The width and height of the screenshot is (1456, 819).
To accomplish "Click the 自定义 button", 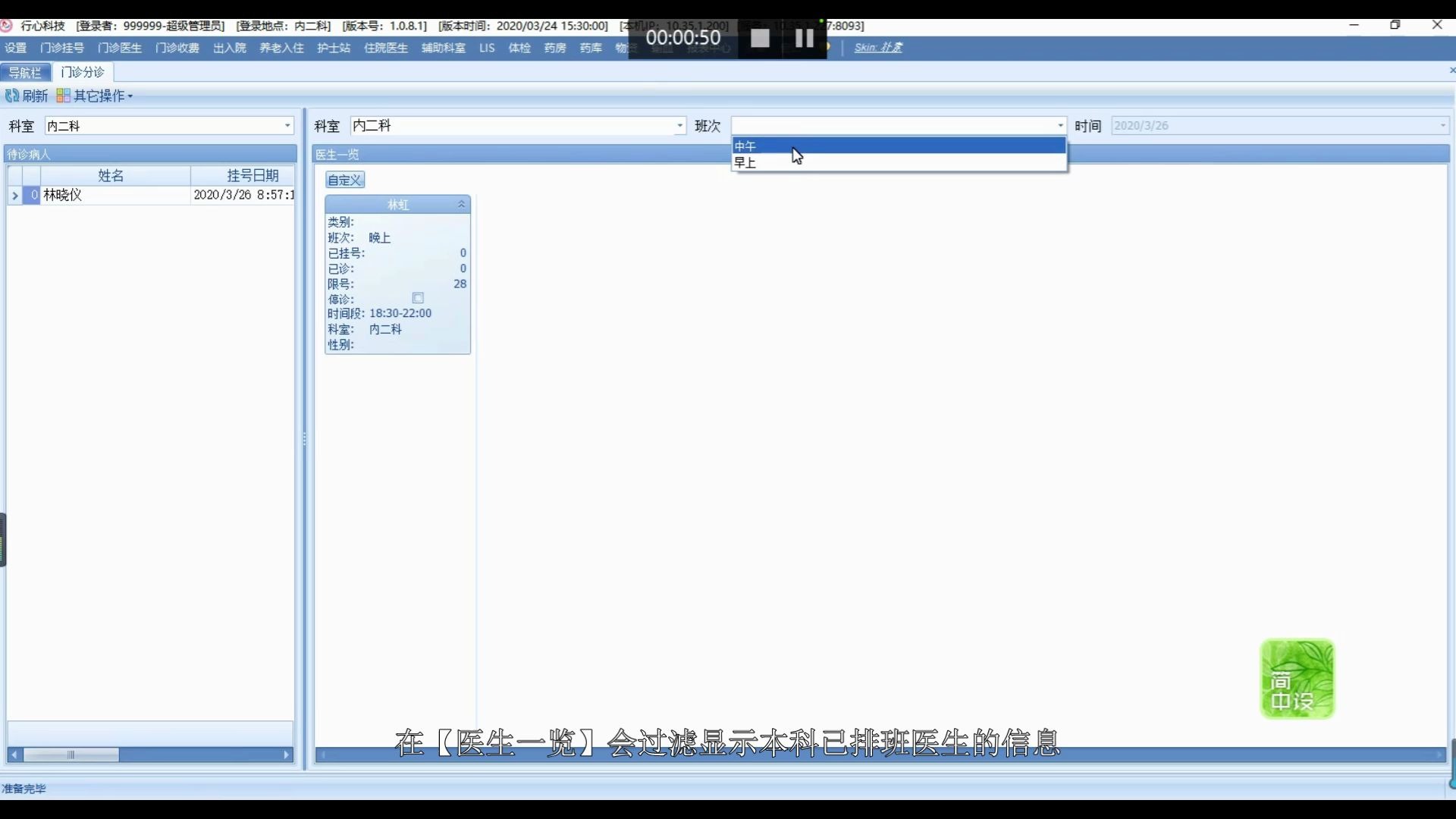I will pyautogui.click(x=345, y=180).
